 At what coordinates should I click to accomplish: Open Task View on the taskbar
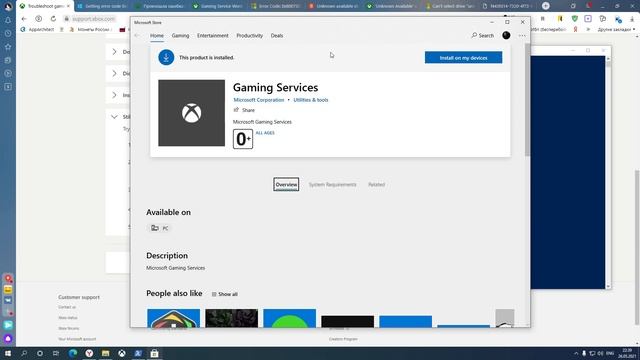coord(56,353)
